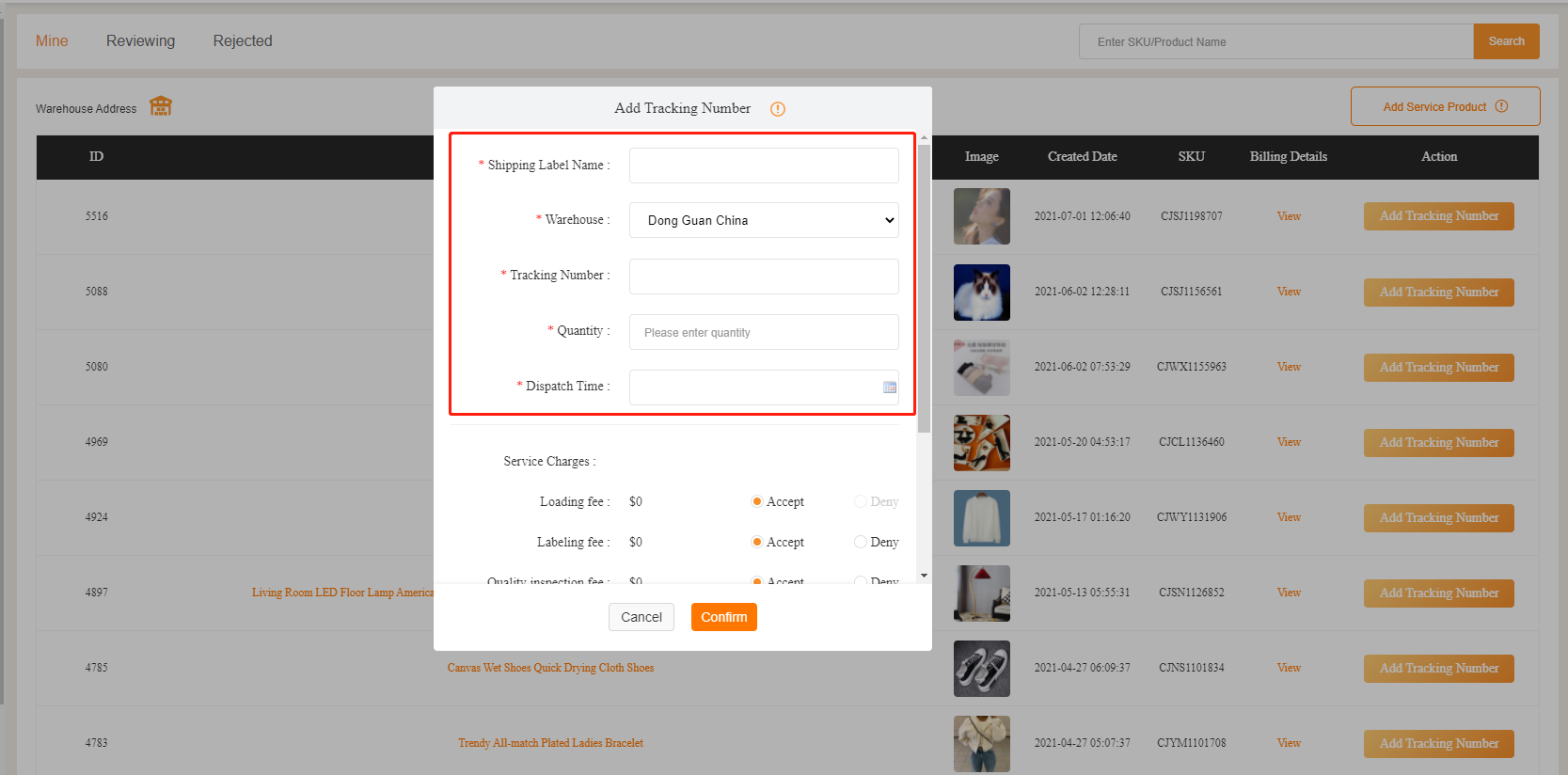Click the Confirm button in the dialog
Screen dimensions: 1568x775
click(x=723, y=617)
